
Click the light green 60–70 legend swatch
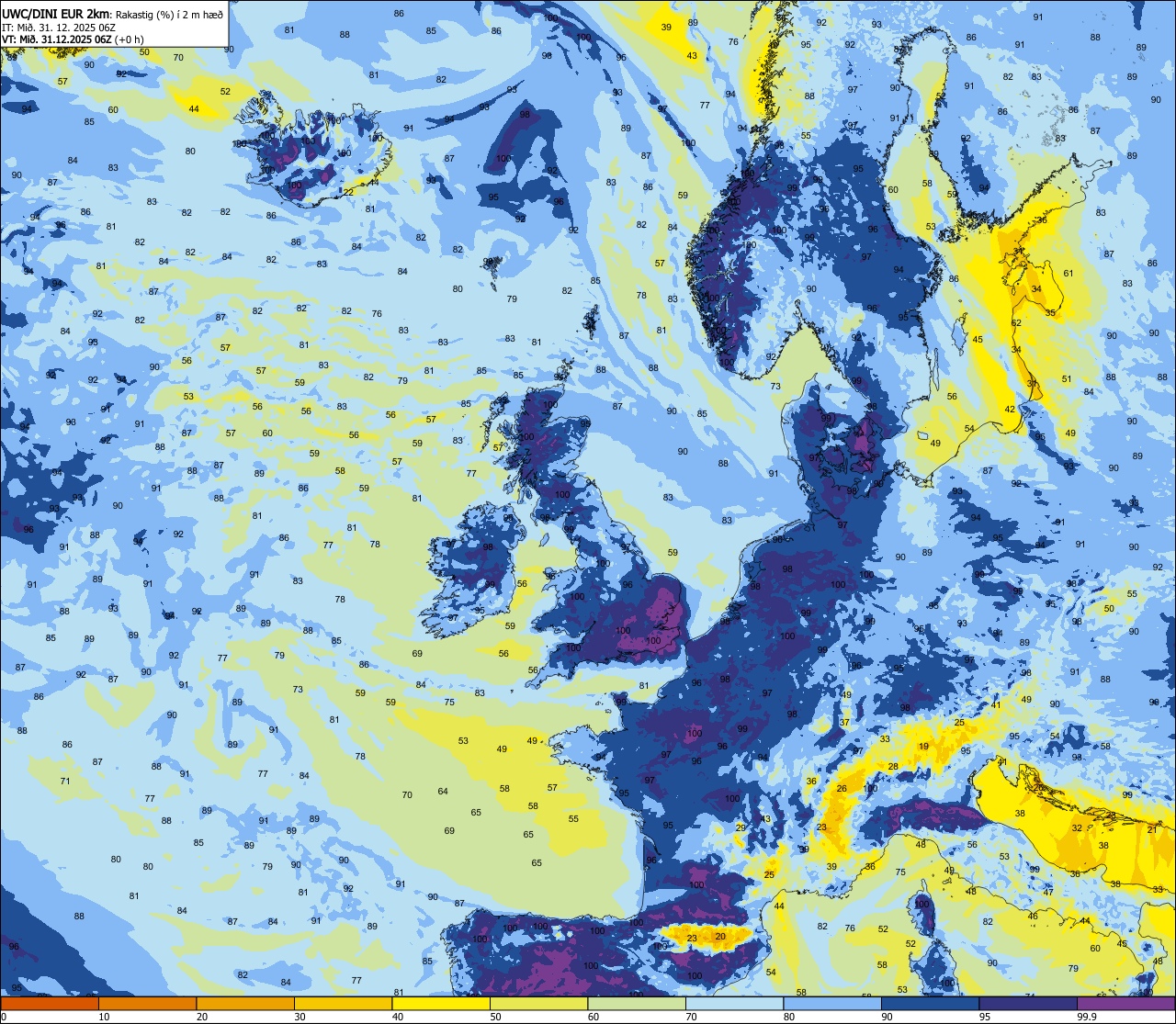tap(637, 1003)
